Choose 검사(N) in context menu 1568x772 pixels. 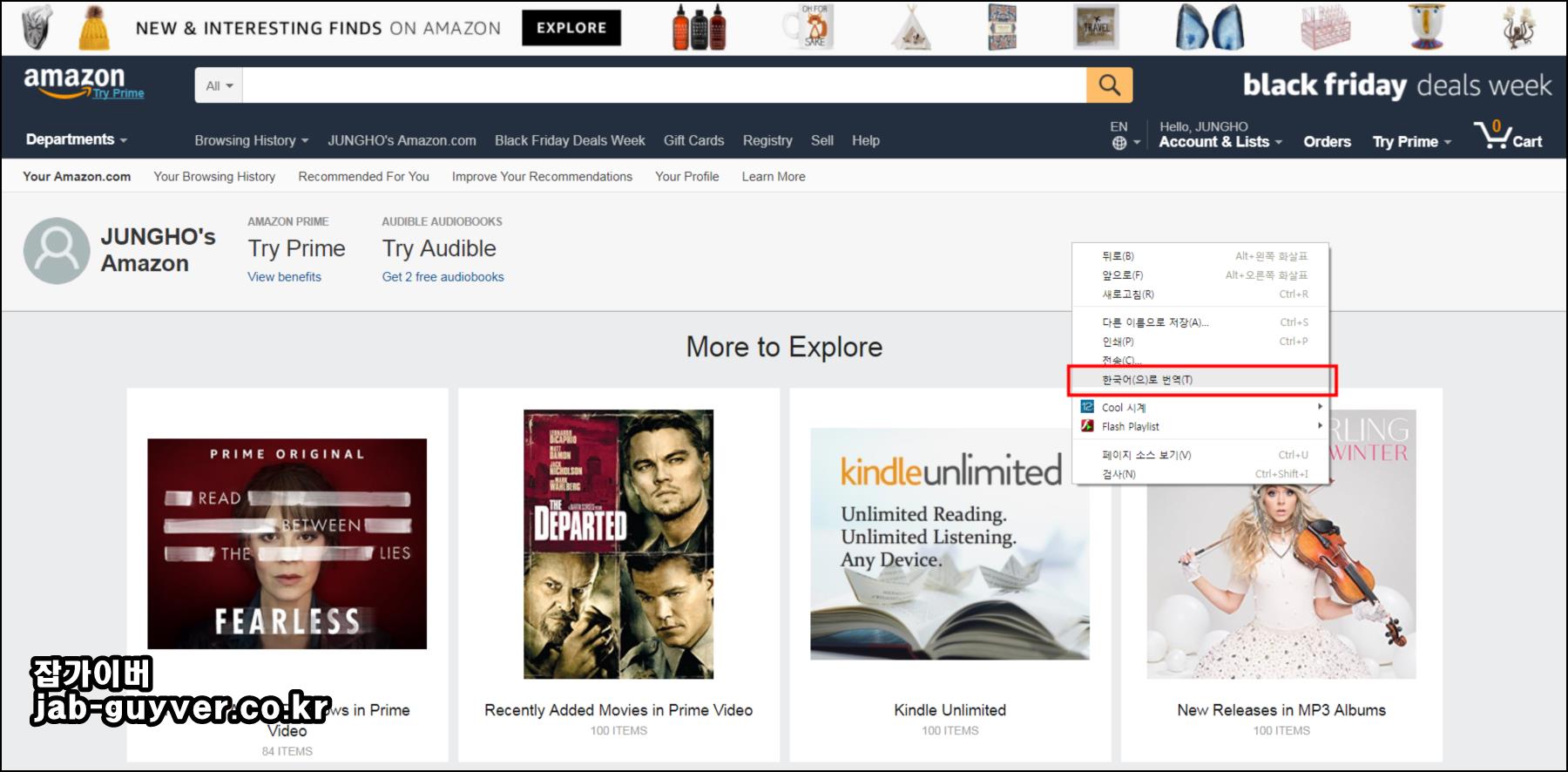click(1200, 474)
